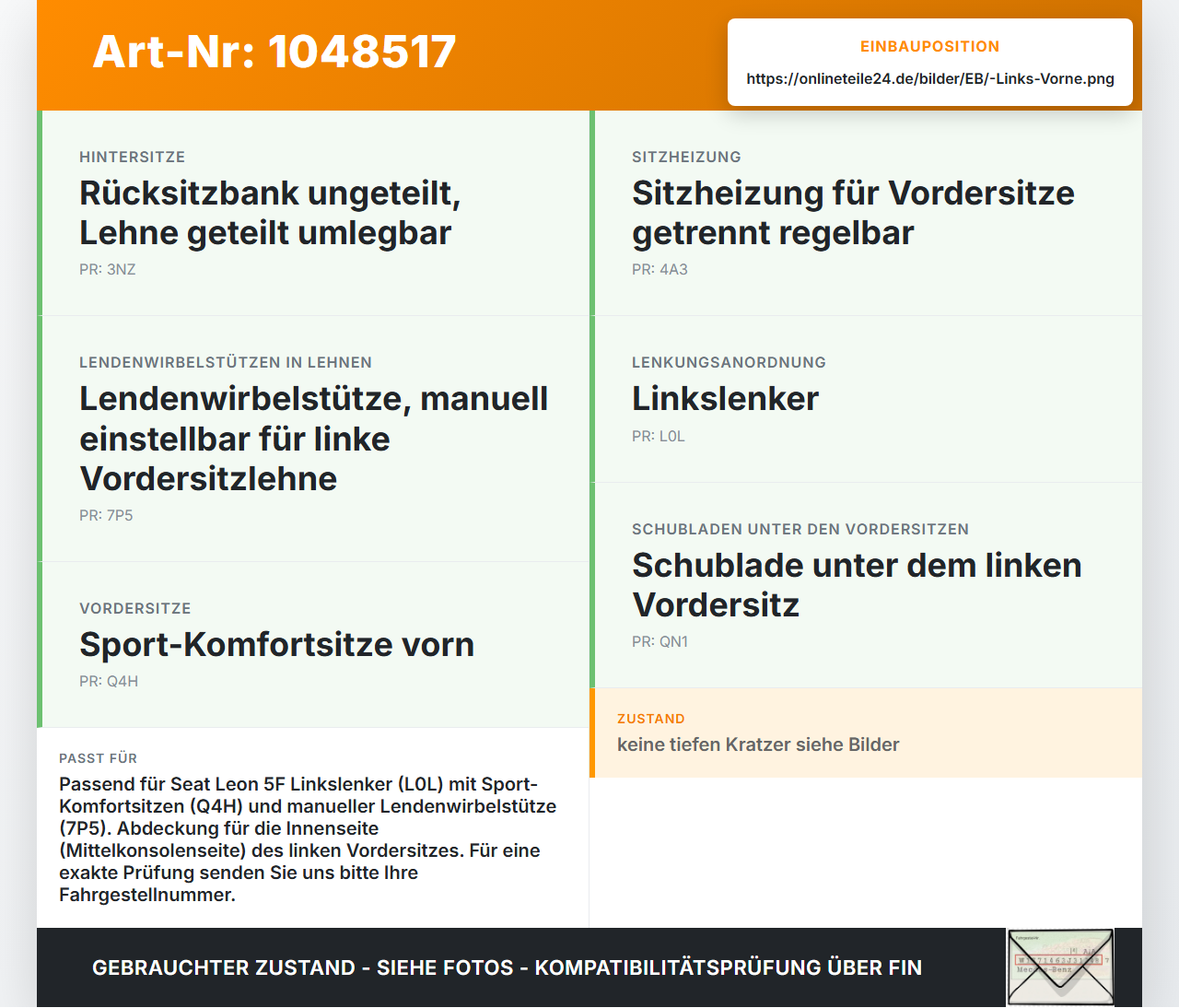1179x1008 pixels.
Task: Click the Art-Nr: 1048517 heading
Action: click(274, 52)
